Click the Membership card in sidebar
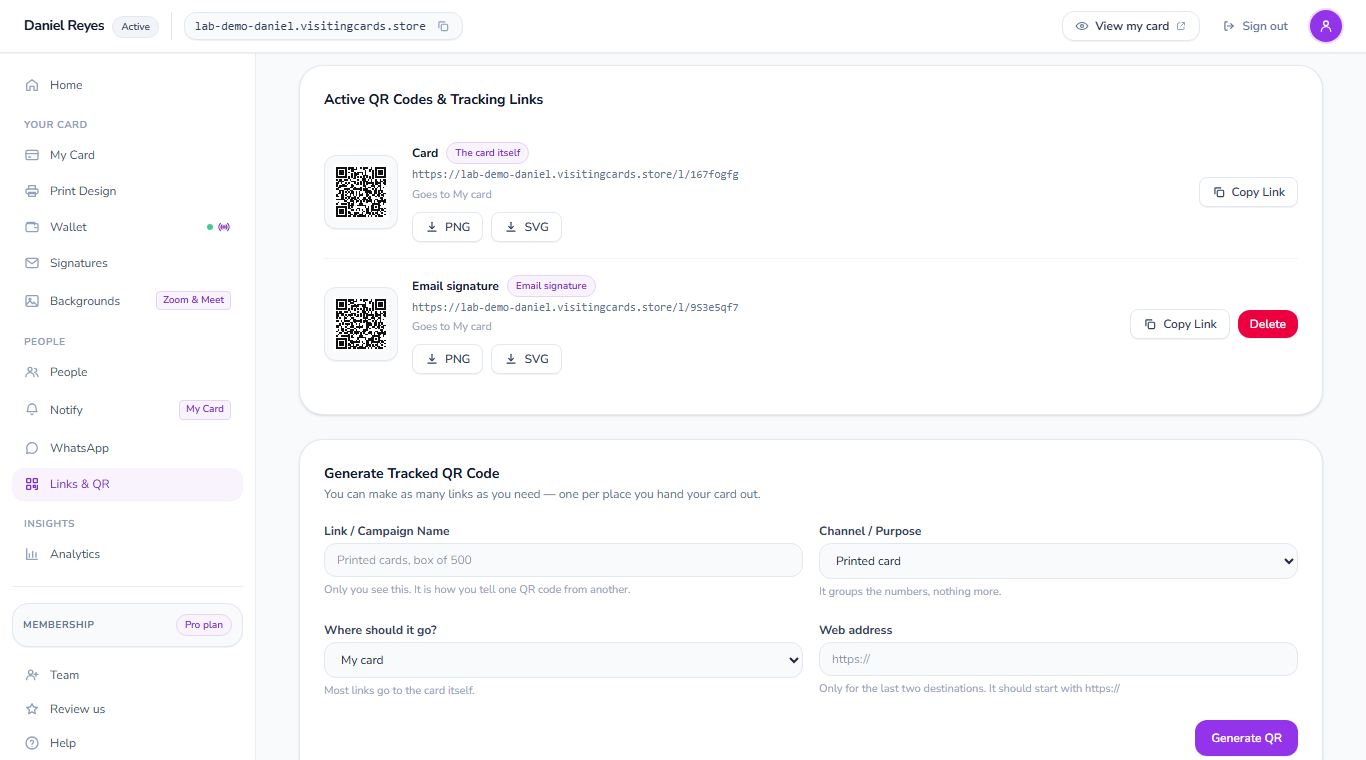This screenshot has height=760, width=1366. [x=127, y=625]
